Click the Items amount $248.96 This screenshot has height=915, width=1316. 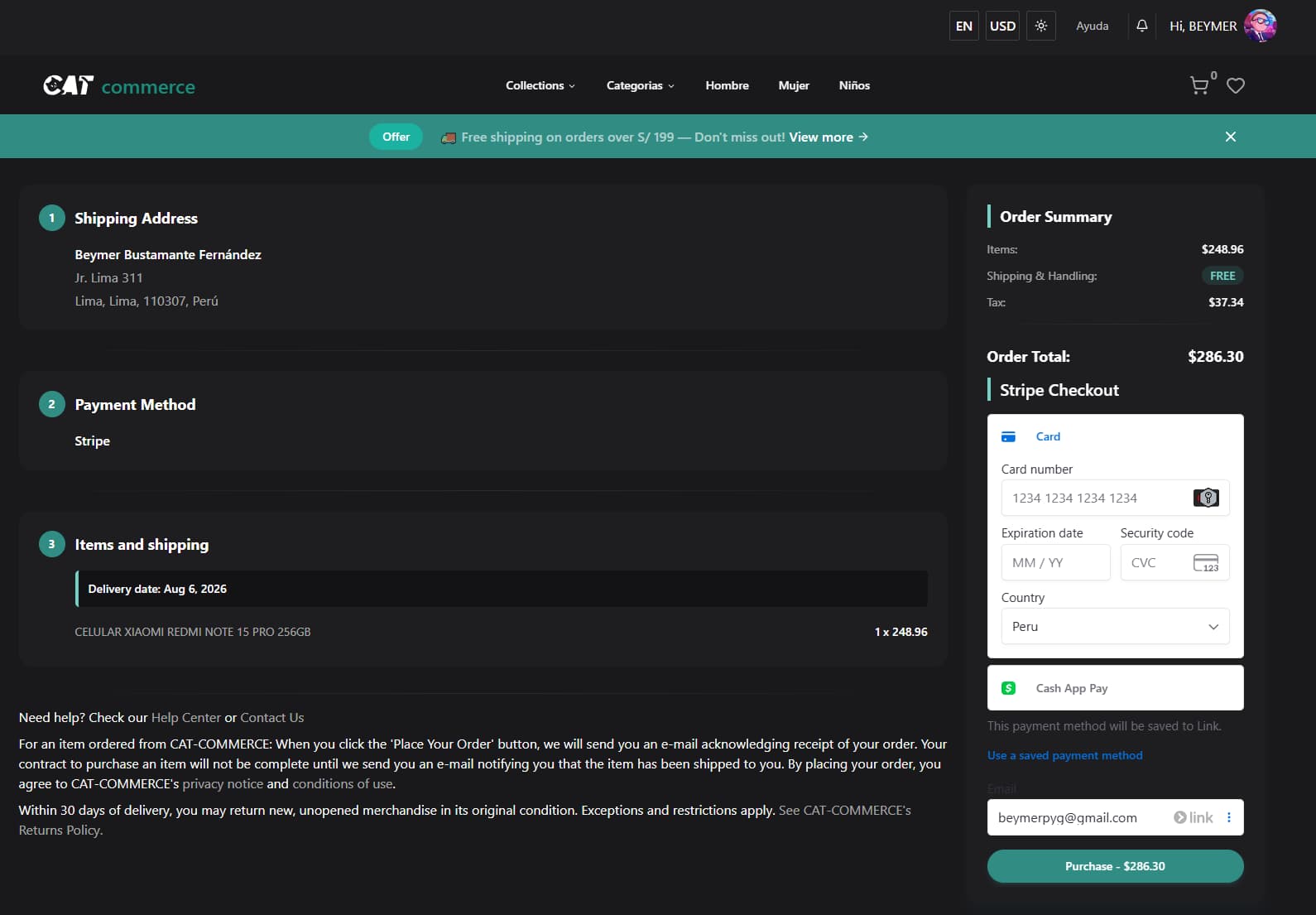[x=1222, y=249]
